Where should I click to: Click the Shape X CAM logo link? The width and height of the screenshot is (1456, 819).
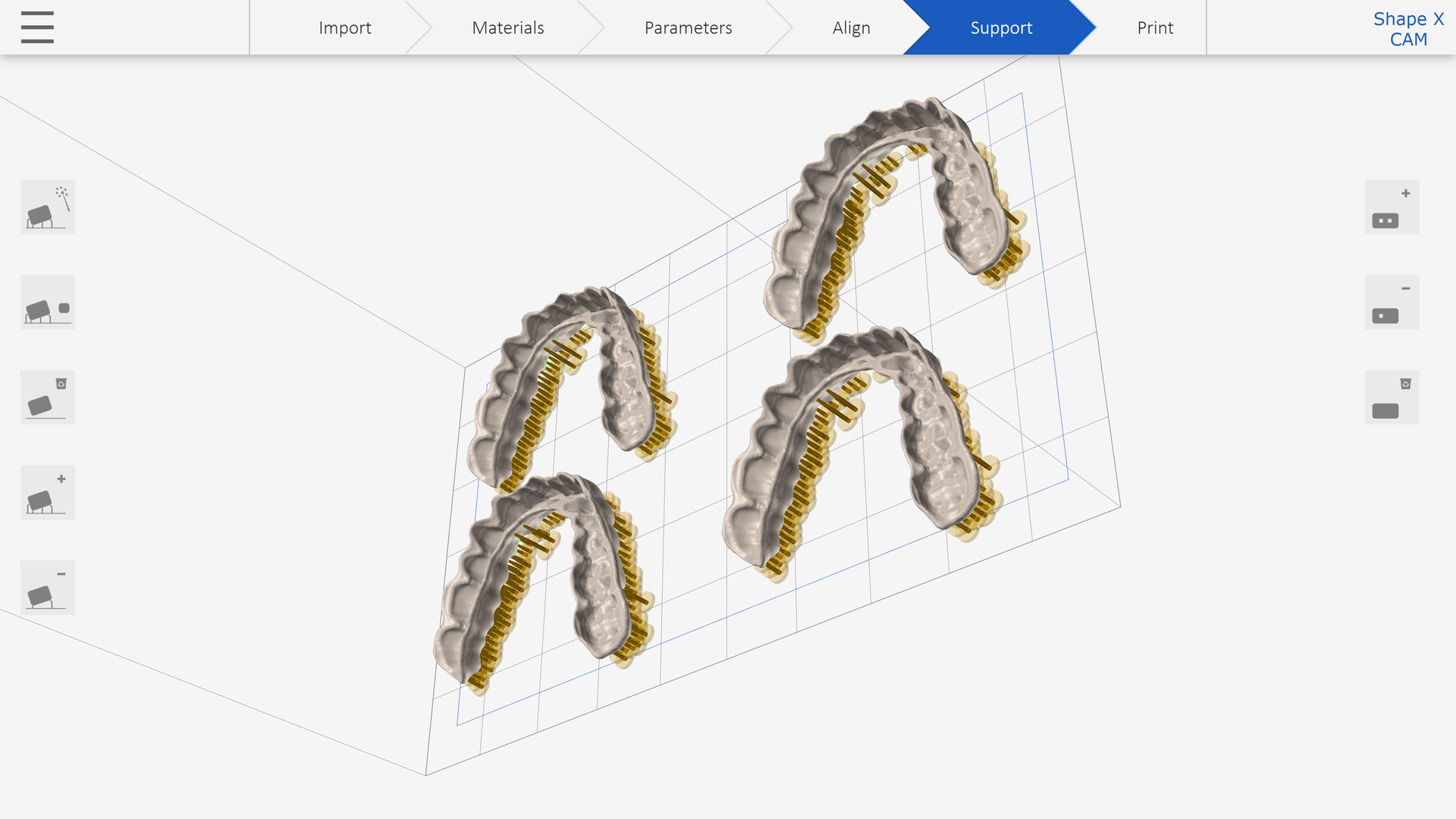pos(1408,29)
